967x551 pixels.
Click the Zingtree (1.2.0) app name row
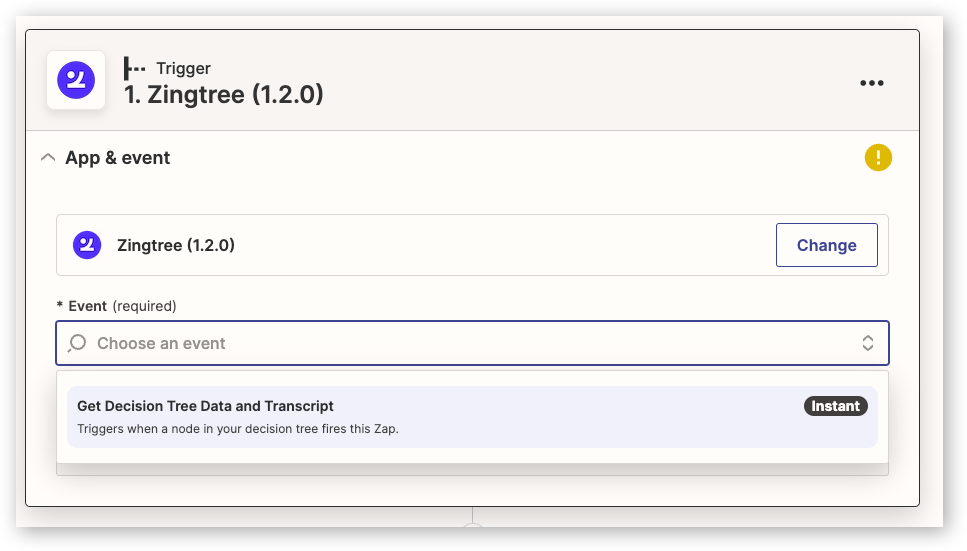point(472,245)
